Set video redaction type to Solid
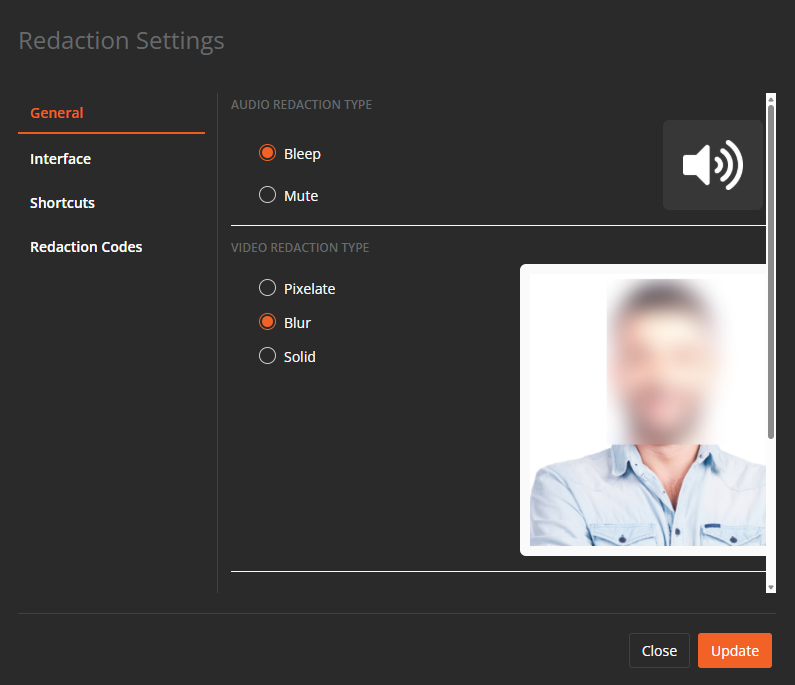 point(267,356)
